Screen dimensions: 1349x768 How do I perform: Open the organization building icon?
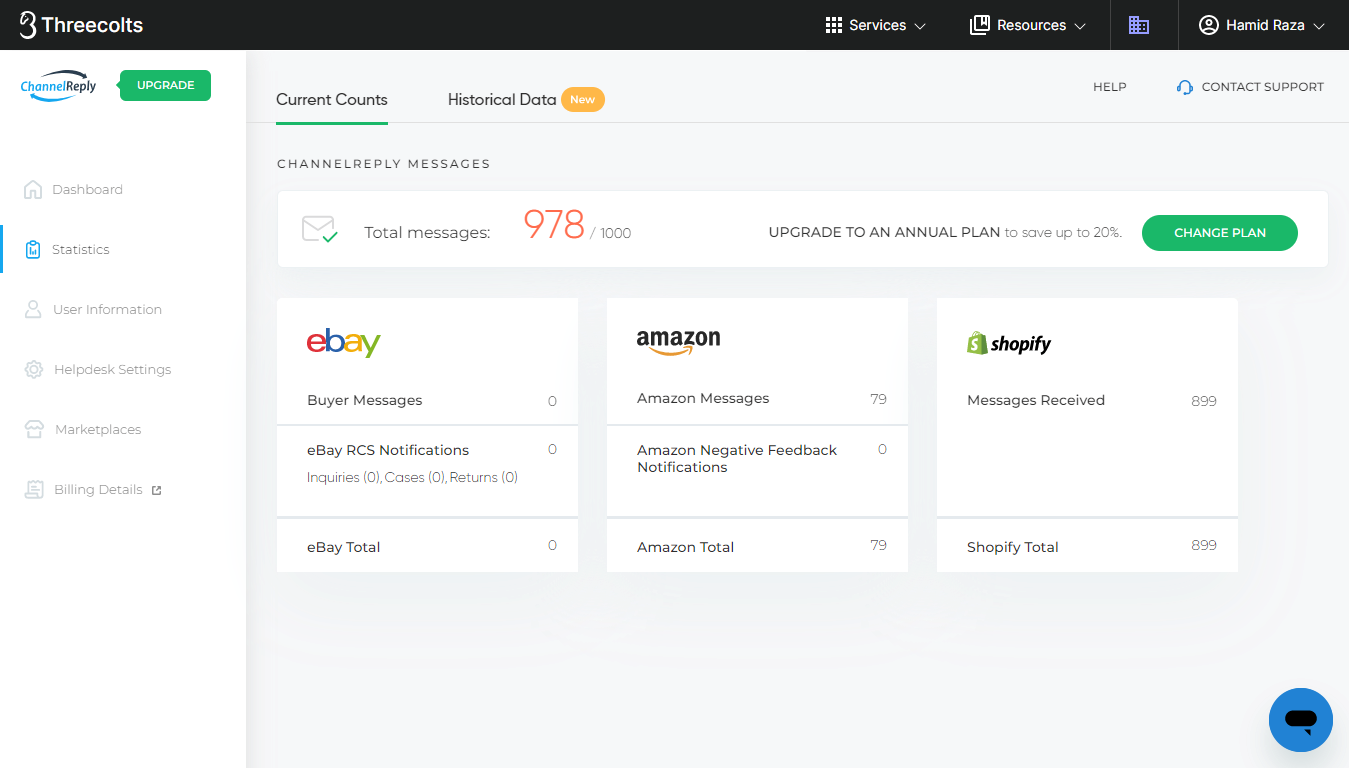pyautogui.click(x=1139, y=25)
